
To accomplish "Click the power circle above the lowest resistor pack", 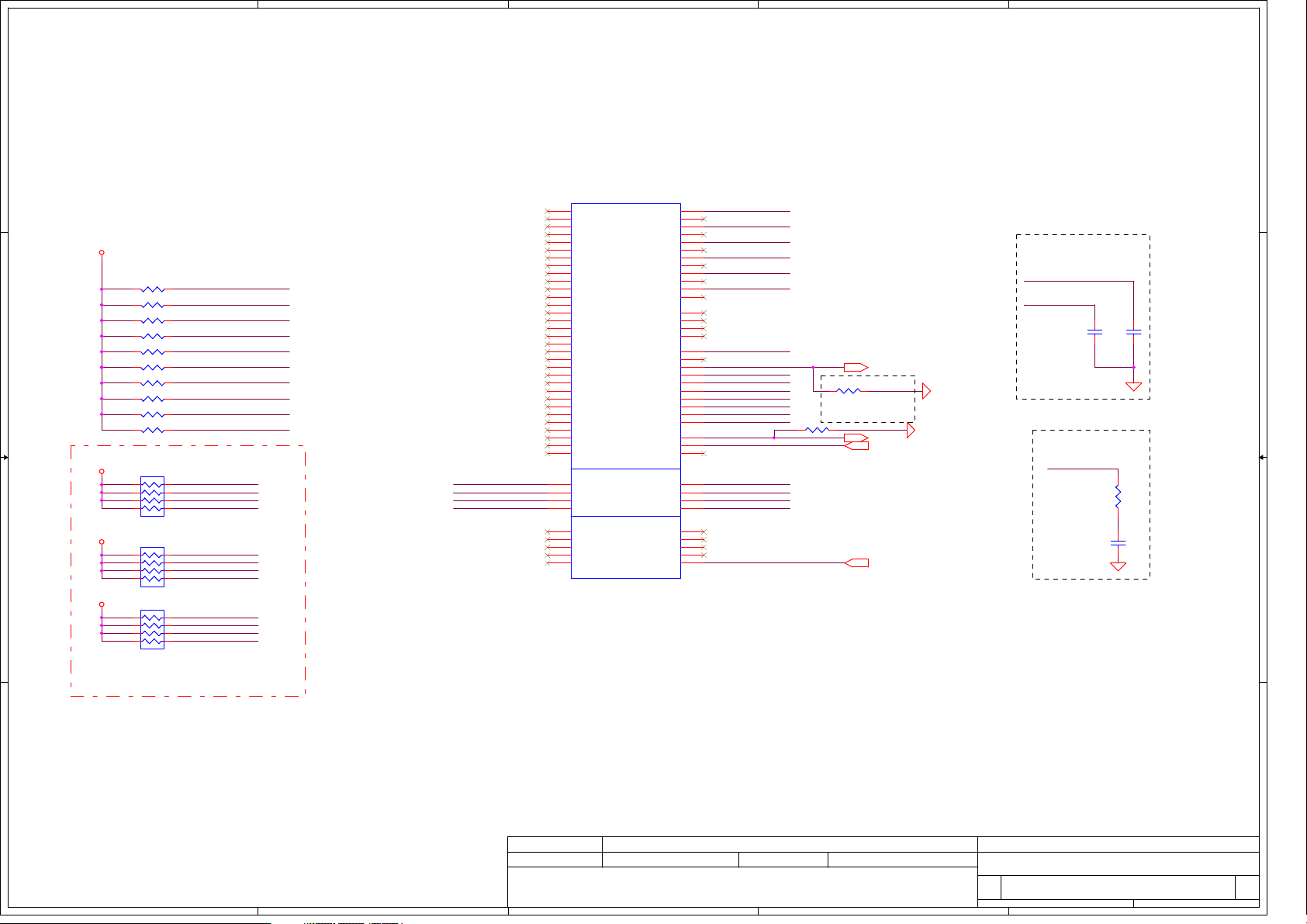I will tap(102, 604).
